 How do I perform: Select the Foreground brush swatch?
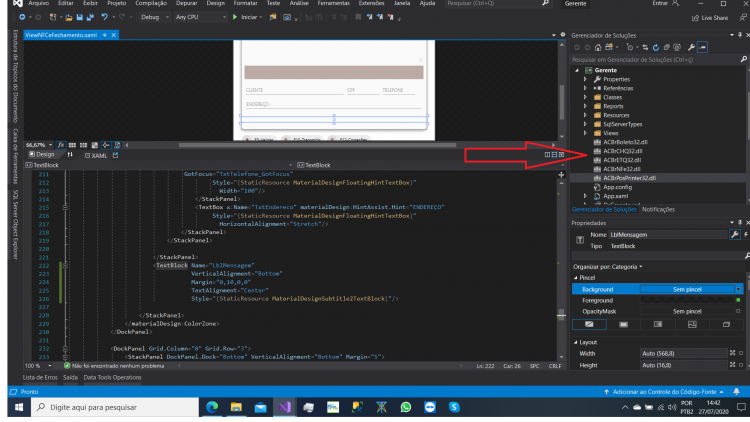(x=687, y=300)
